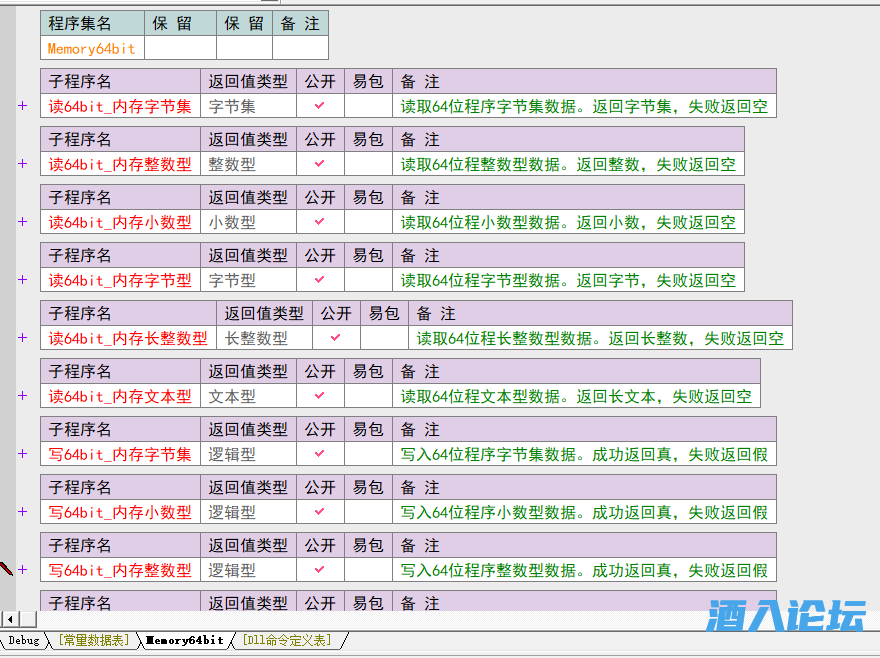The image size is (880, 658).
Task: Click the 备注 text of 读64bit_内存文本型
Action: click(x=575, y=396)
